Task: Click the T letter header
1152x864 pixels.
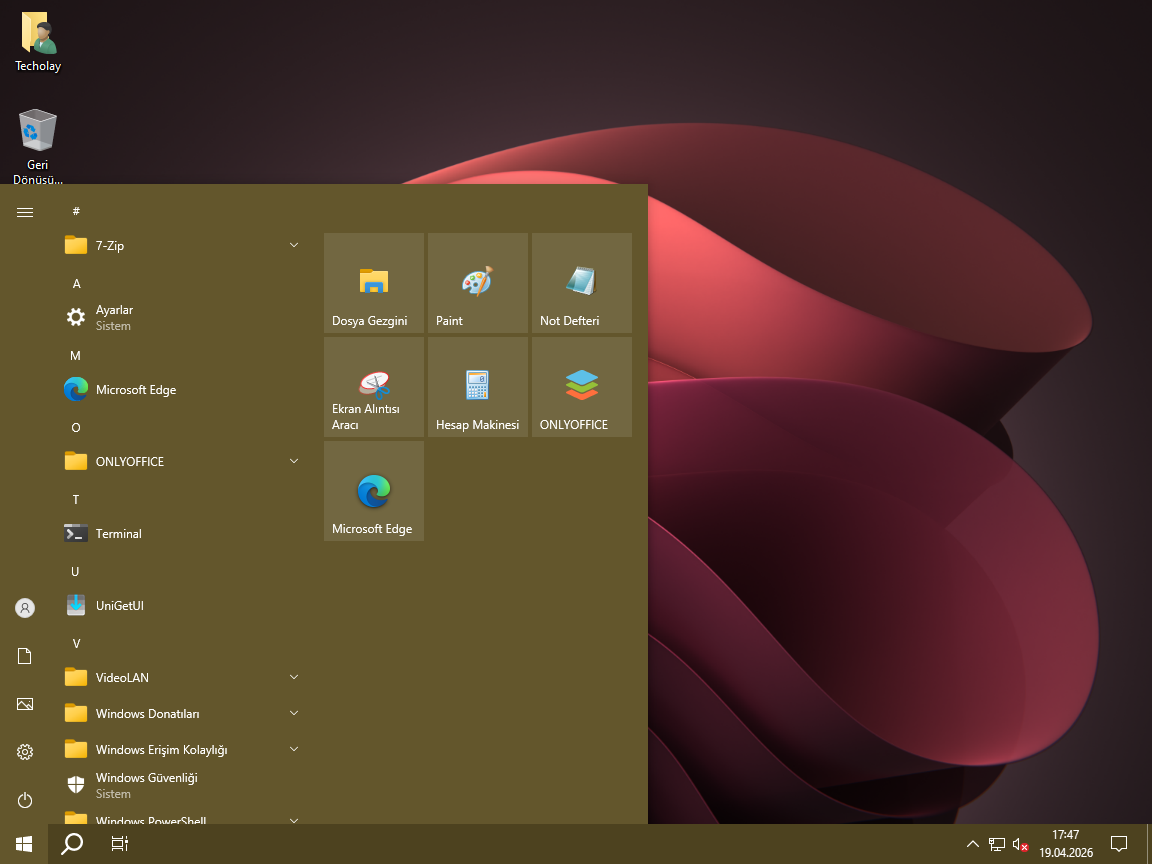Action: point(76,500)
